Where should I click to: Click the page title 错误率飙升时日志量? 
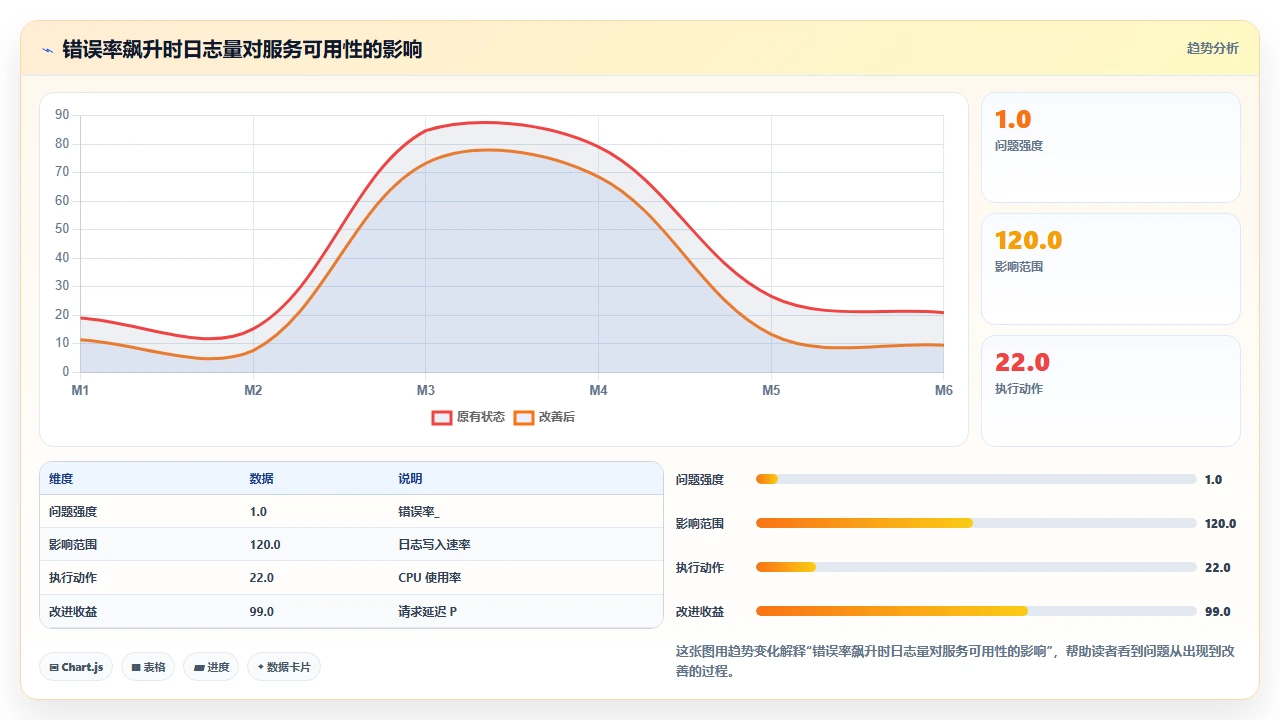pyautogui.click(x=242, y=49)
